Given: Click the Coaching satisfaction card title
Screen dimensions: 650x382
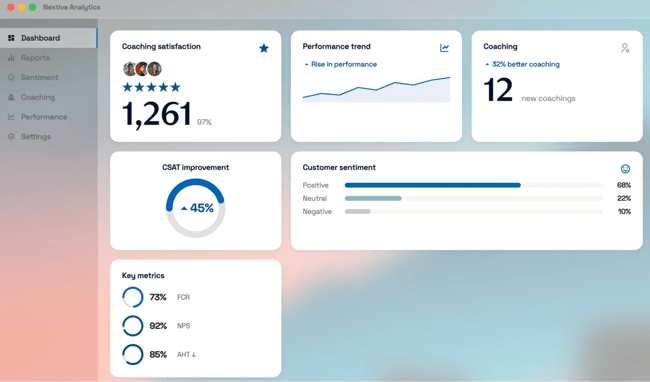Looking at the screenshot, I should (161, 46).
